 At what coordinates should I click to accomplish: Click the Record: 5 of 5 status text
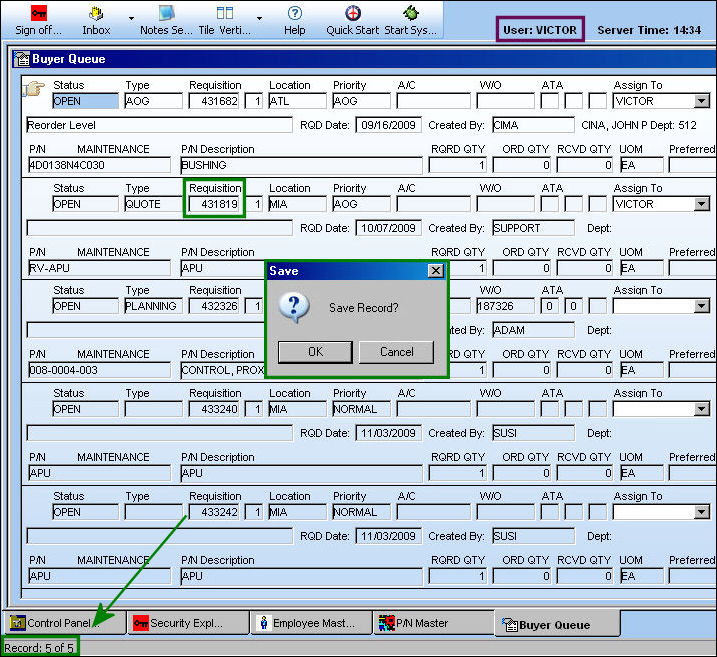[39, 648]
